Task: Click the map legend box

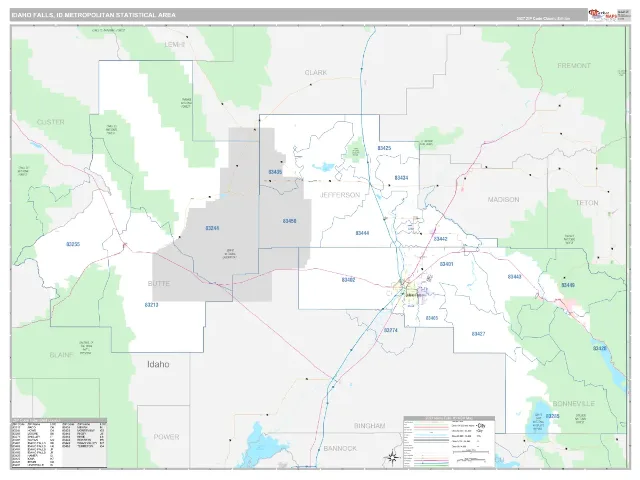Action: 449,442
